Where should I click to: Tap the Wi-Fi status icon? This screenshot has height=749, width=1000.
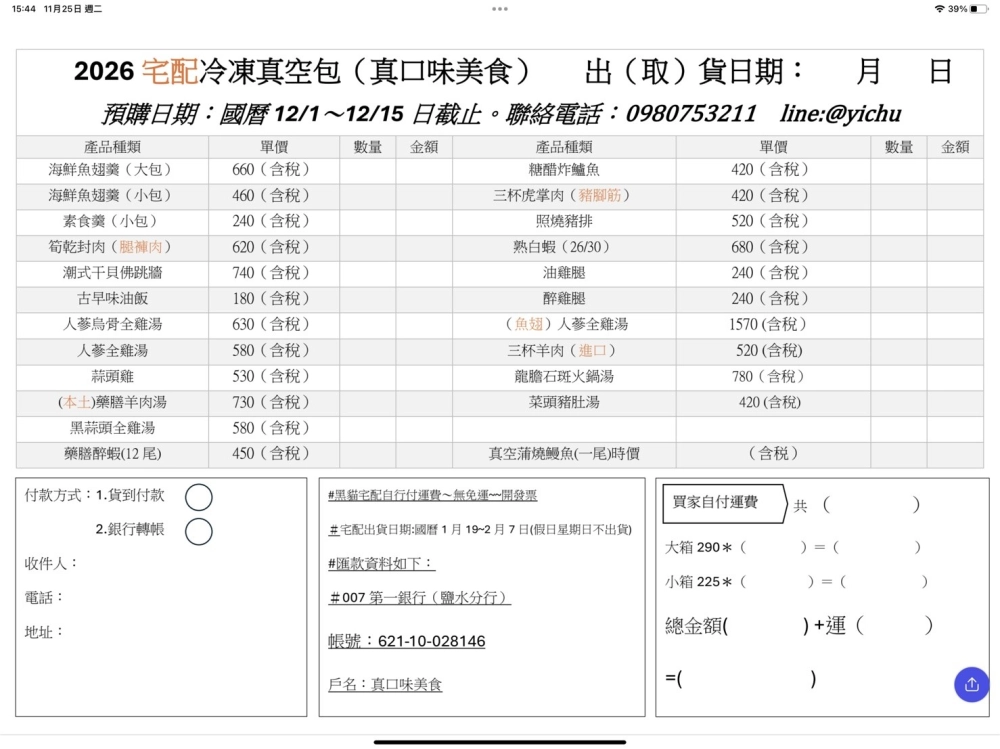coord(939,8)
